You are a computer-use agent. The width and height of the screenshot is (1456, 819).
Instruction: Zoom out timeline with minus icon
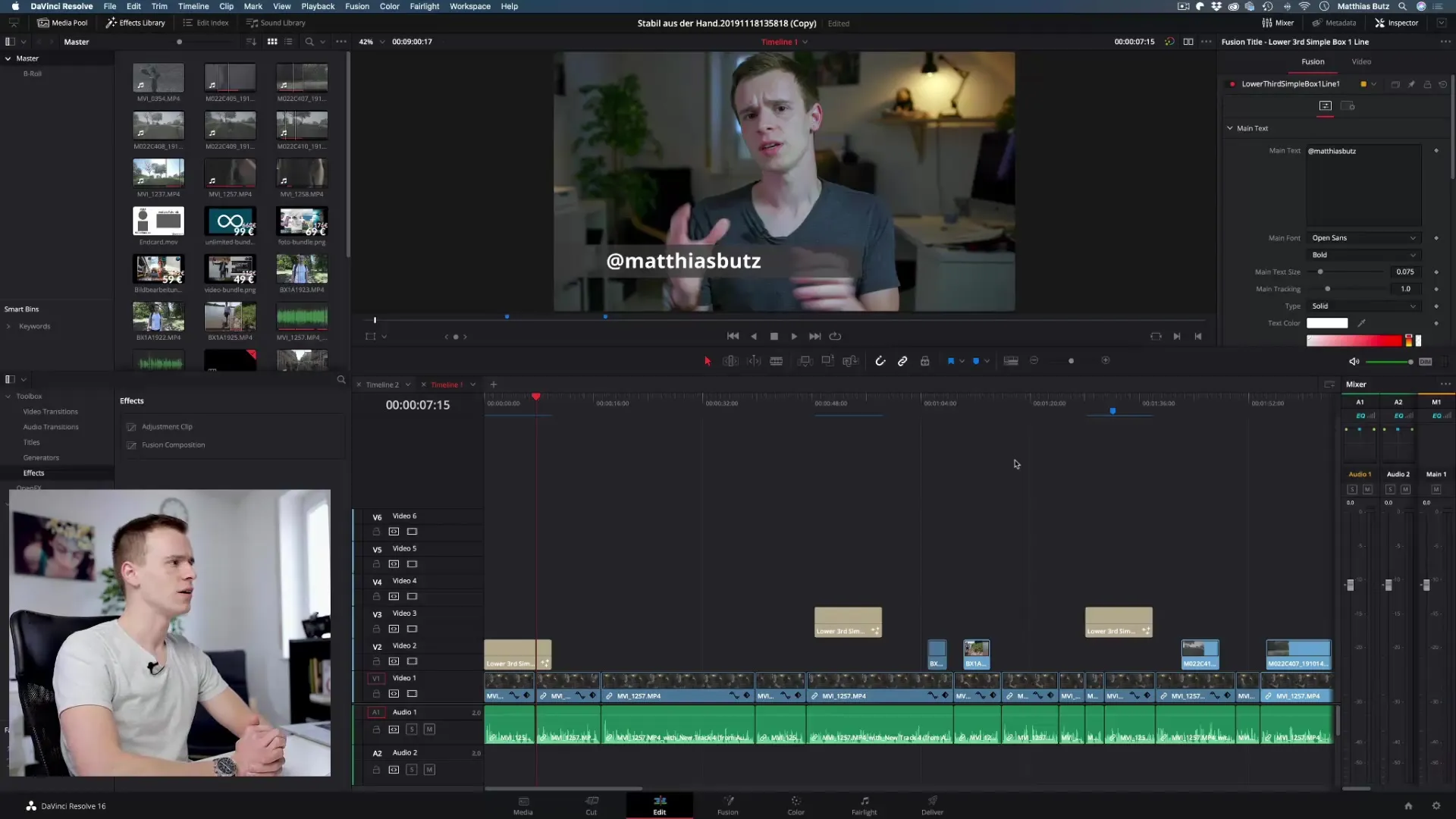(1034, 360)
